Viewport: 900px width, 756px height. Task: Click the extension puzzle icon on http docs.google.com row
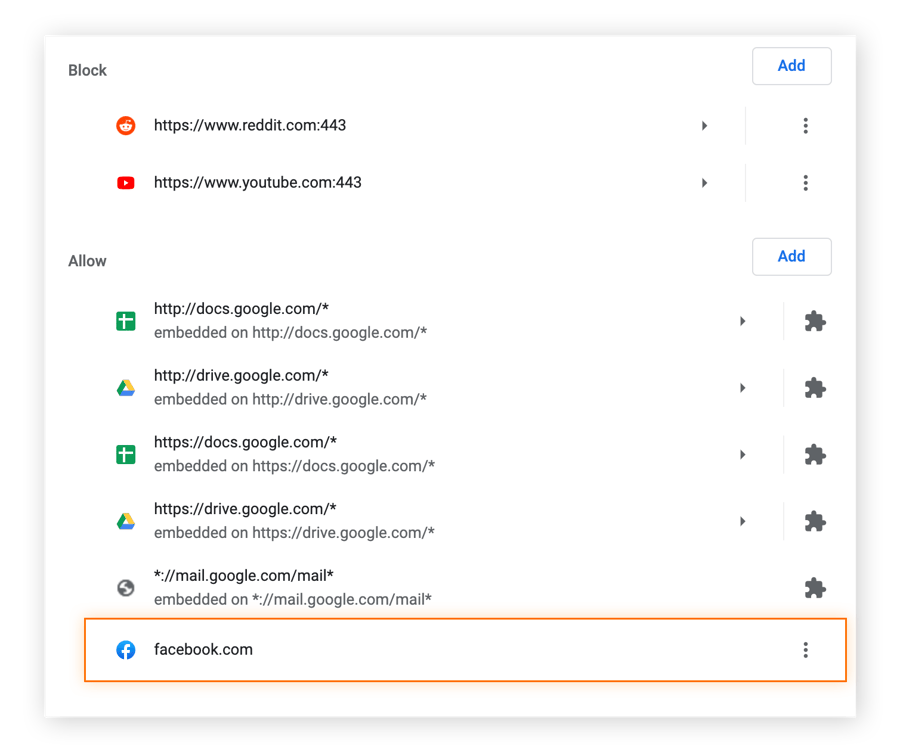coord(815,320)
